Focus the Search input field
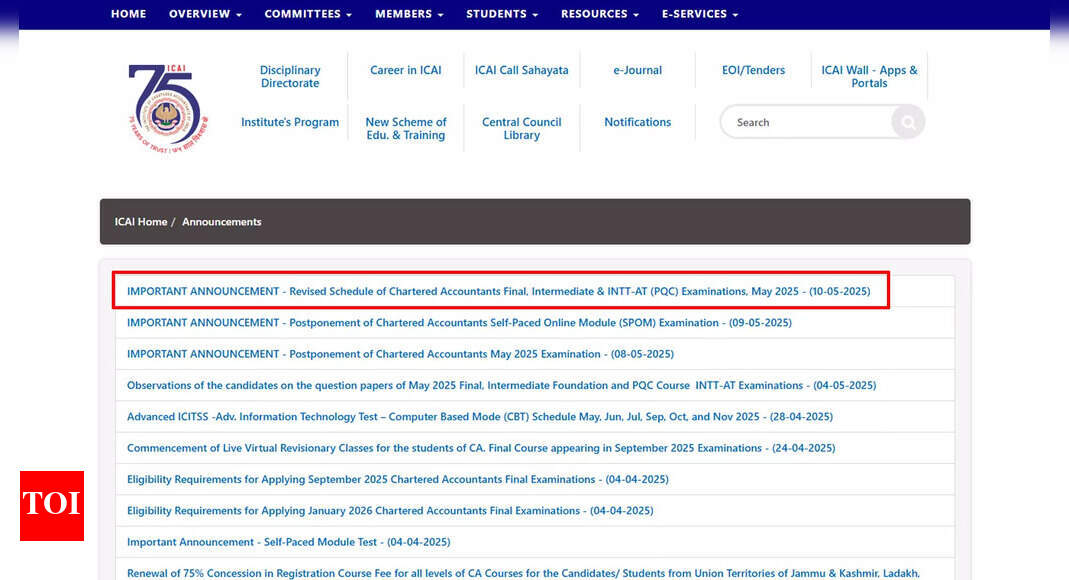This screenshot has height=580, width=1069. point(805,122)
